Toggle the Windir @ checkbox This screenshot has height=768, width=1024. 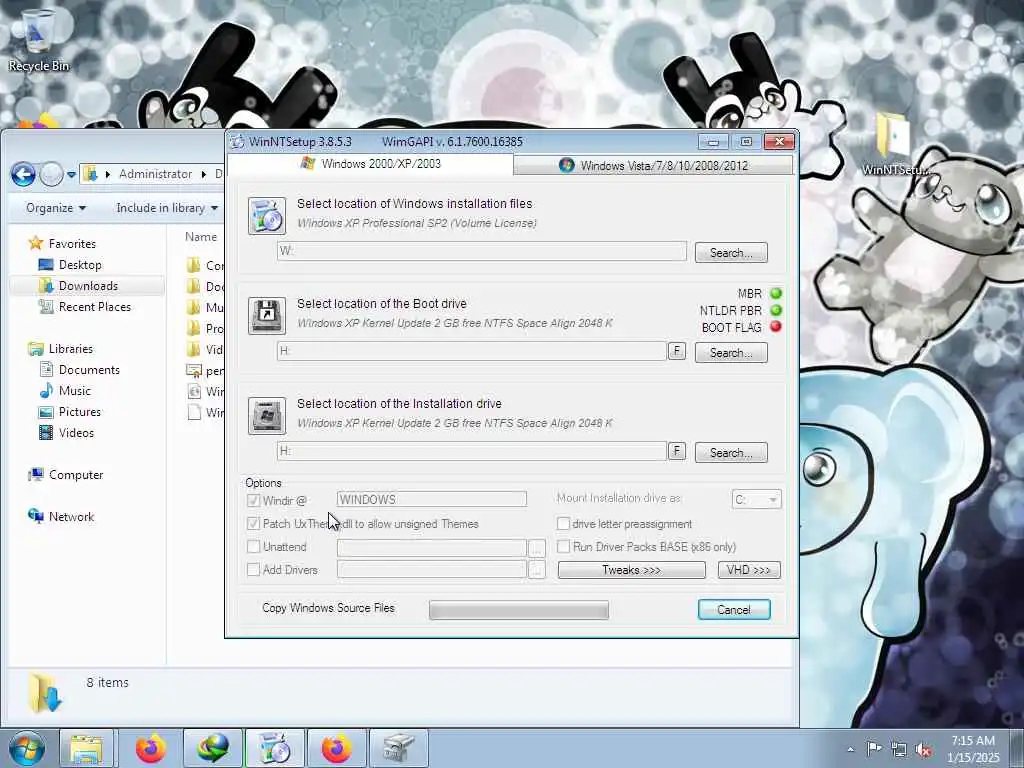(x=253, y=501)
